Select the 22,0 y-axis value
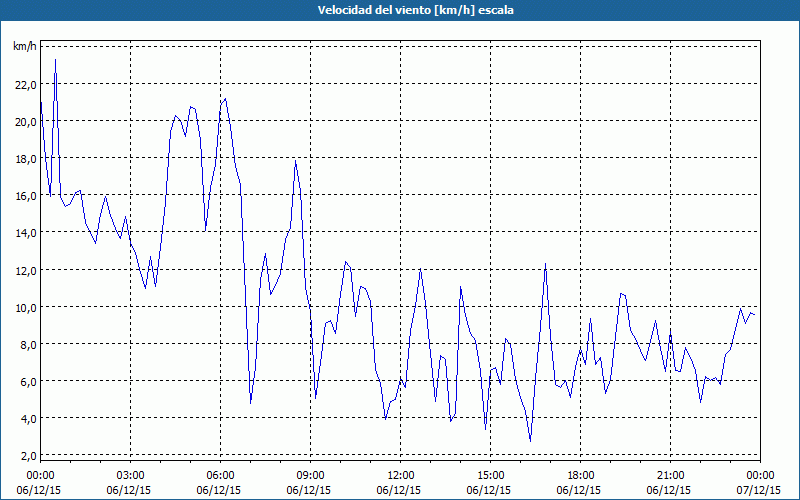This screenshot has width=800, height=500. (25, 85)
